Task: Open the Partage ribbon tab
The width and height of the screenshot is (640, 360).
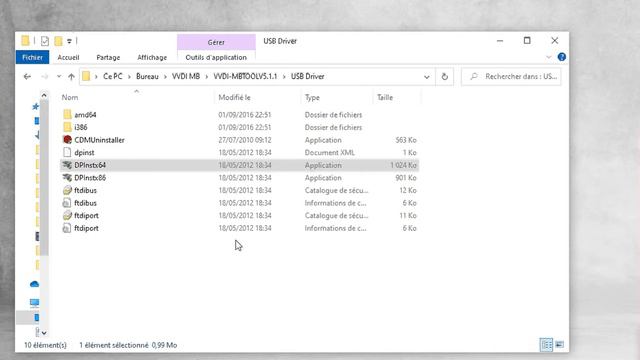Action: coord(108,58)
